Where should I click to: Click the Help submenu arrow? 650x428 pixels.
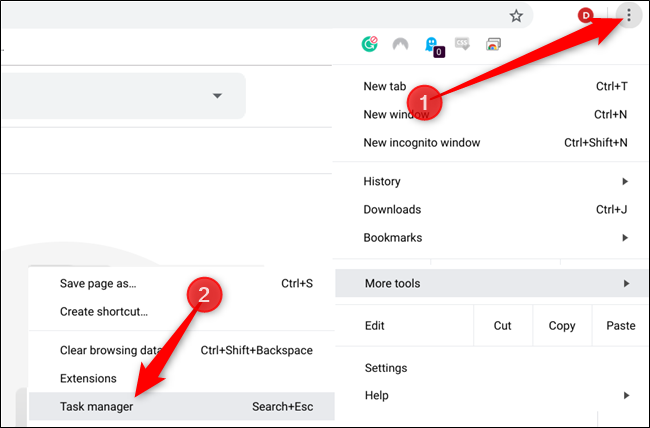(x=626, y=396)
